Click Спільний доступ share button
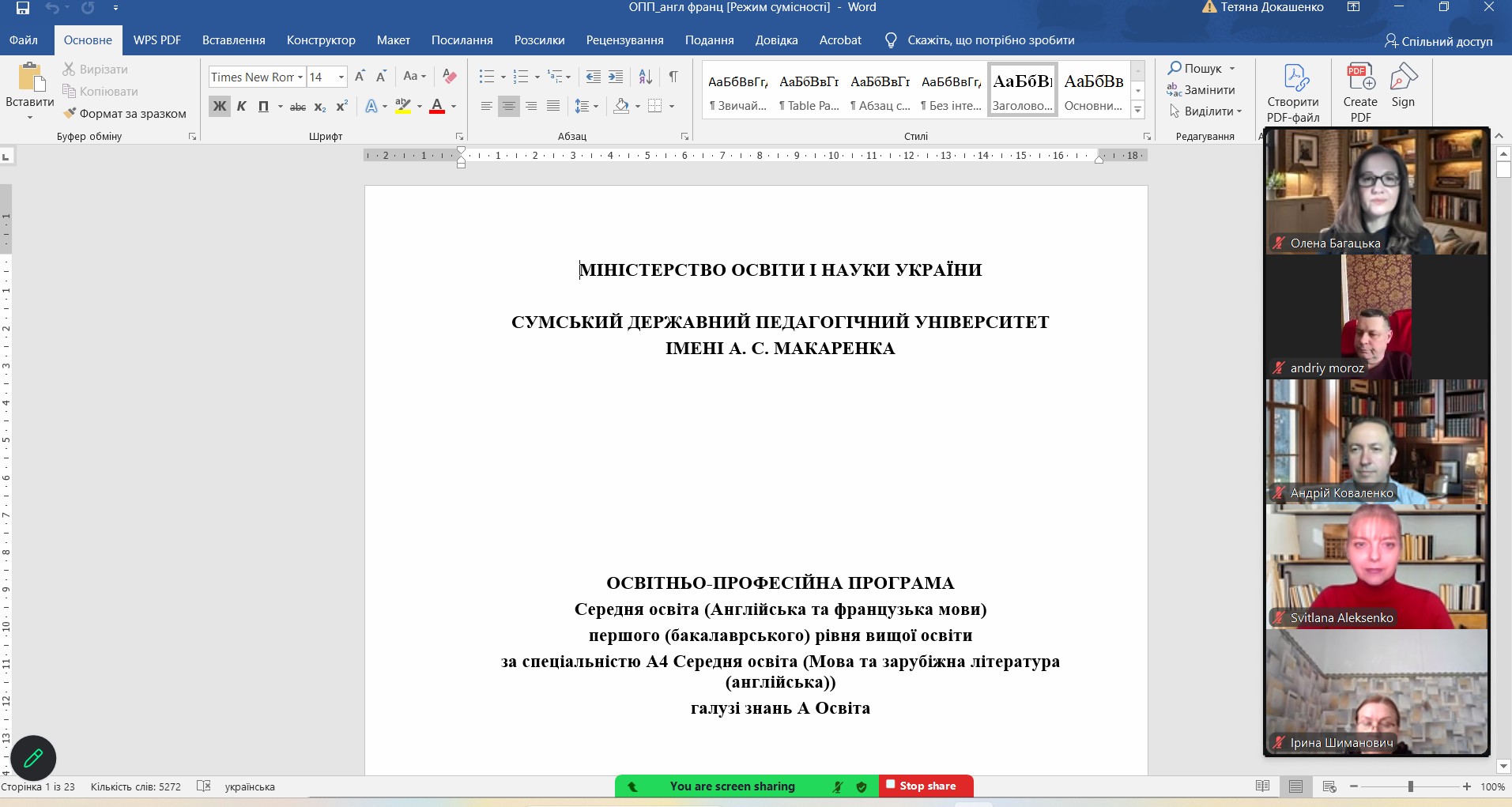1512x807 pixels. (1438, 41)
